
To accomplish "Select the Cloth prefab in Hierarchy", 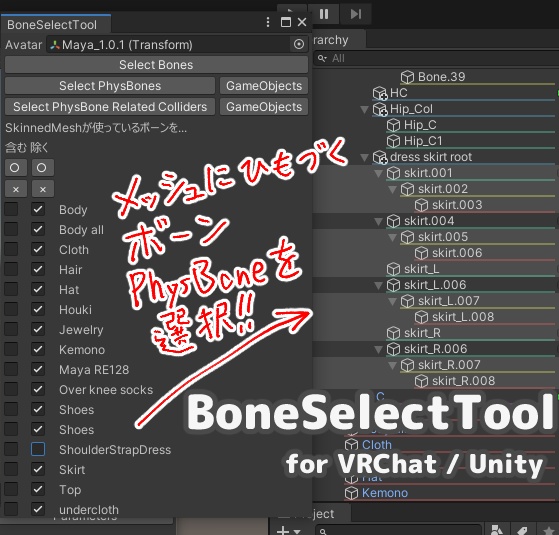I will [x=376, y=445].
